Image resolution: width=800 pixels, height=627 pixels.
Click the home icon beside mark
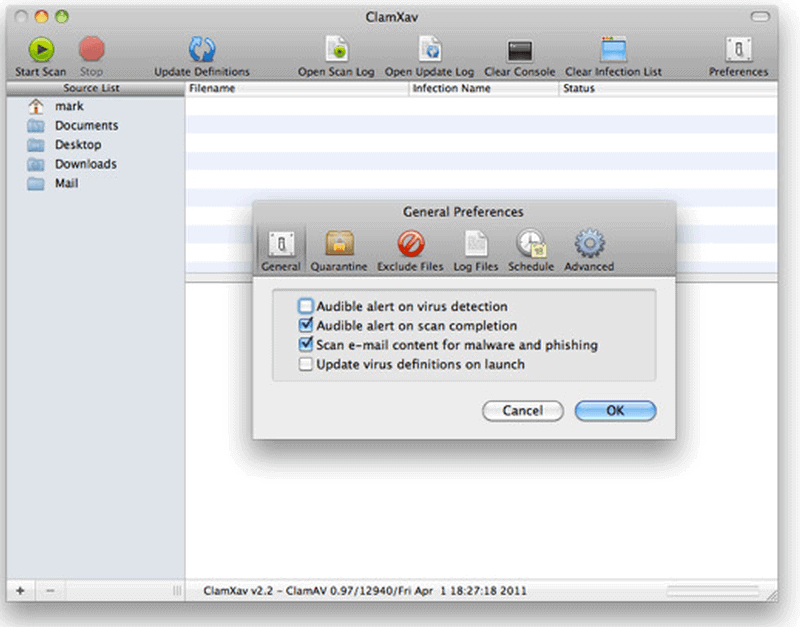36,106
